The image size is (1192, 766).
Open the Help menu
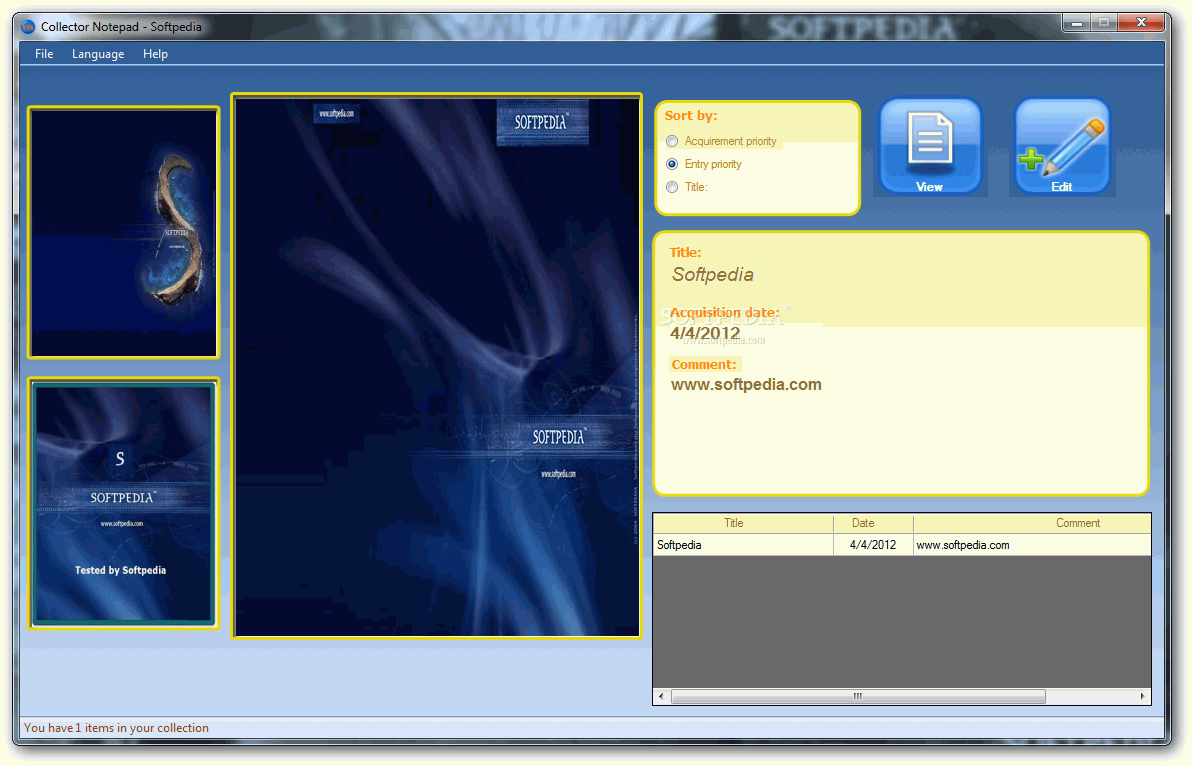coord(155,54)
